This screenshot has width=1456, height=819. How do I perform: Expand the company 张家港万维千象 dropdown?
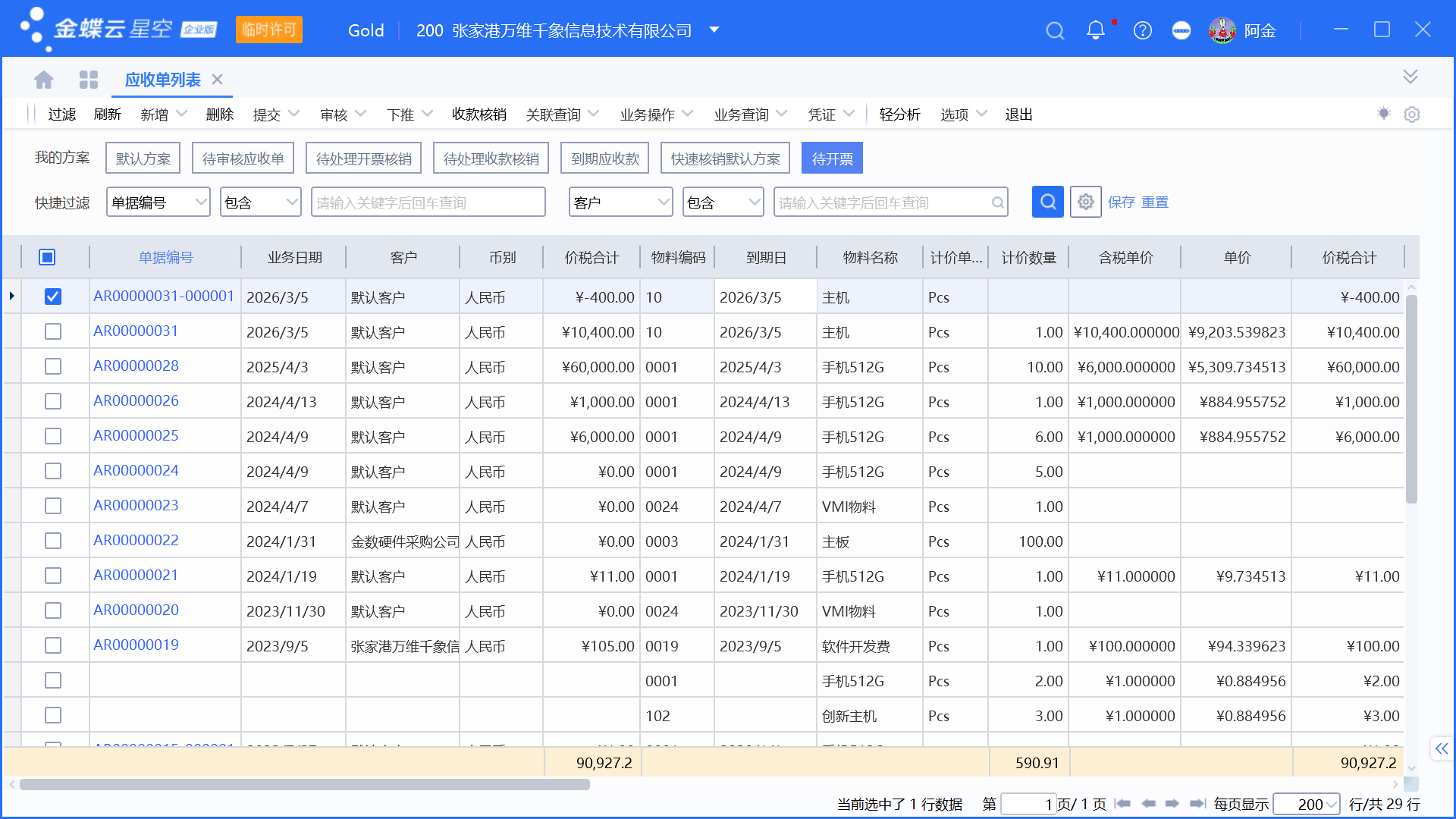coord(714,30)
